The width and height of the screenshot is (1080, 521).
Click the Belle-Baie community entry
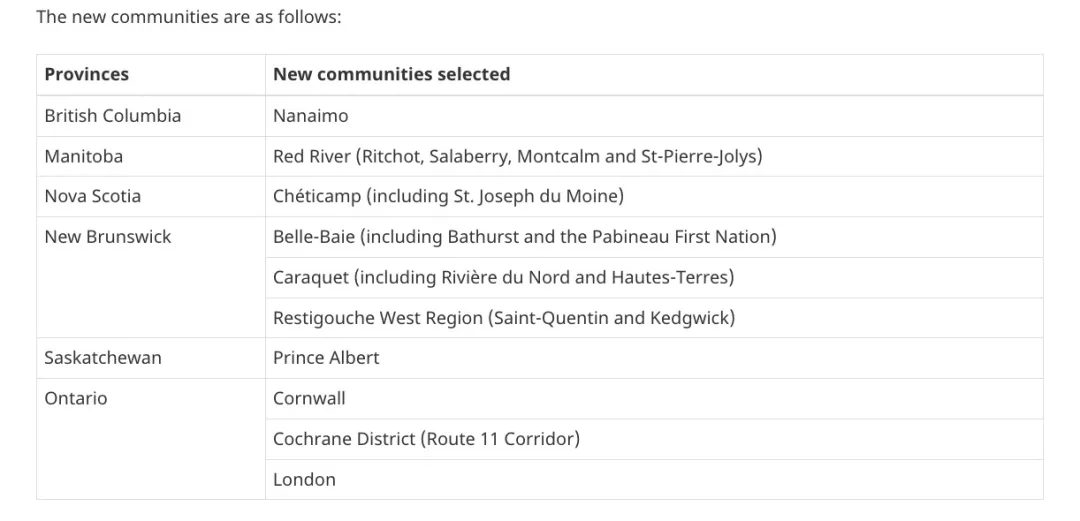(x=312, y=237)
